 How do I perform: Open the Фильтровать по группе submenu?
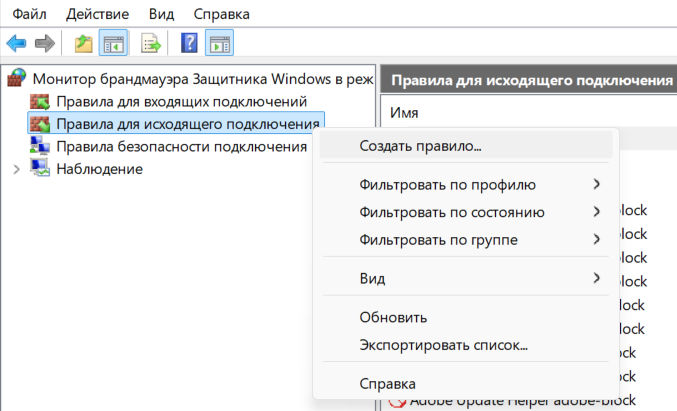click(x=438, y=239)
